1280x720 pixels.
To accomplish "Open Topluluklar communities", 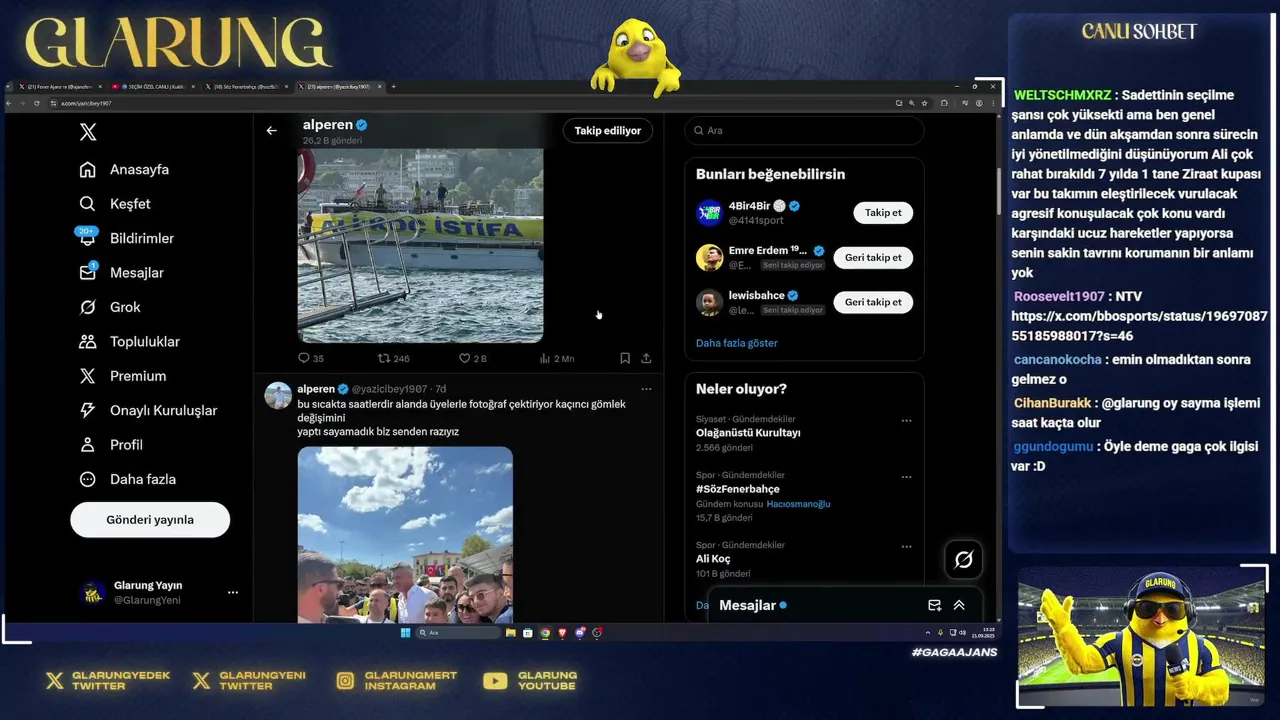I will pyautogui.click(x=130, y=342).
